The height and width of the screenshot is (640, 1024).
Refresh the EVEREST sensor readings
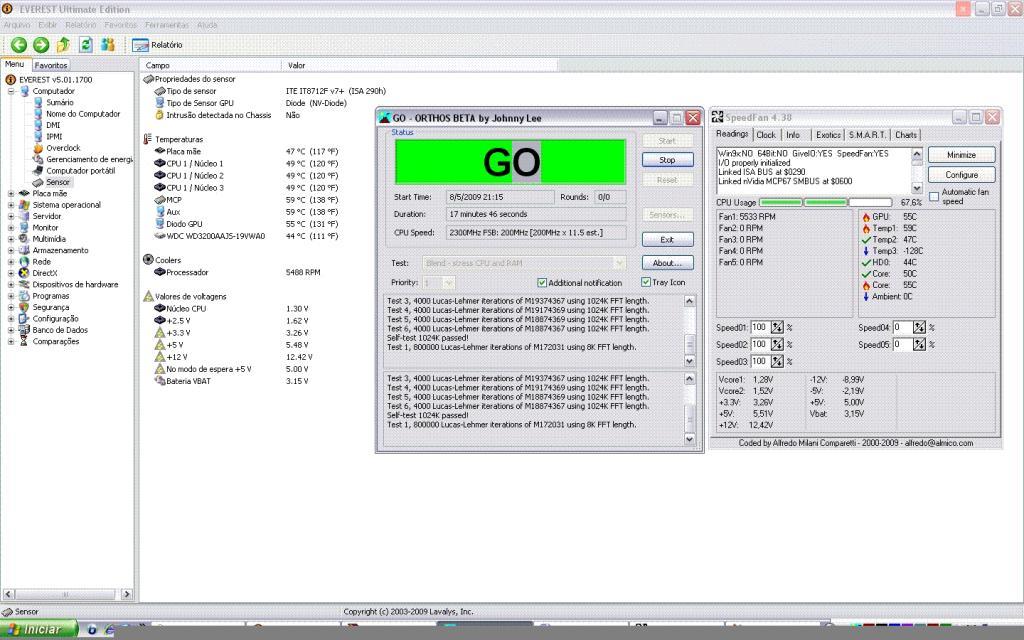click(86, 44)
